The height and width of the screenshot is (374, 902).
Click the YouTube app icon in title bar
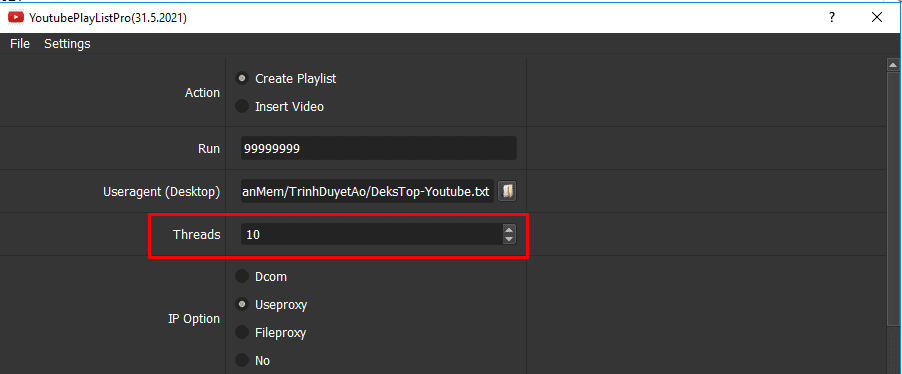[16, 18]
